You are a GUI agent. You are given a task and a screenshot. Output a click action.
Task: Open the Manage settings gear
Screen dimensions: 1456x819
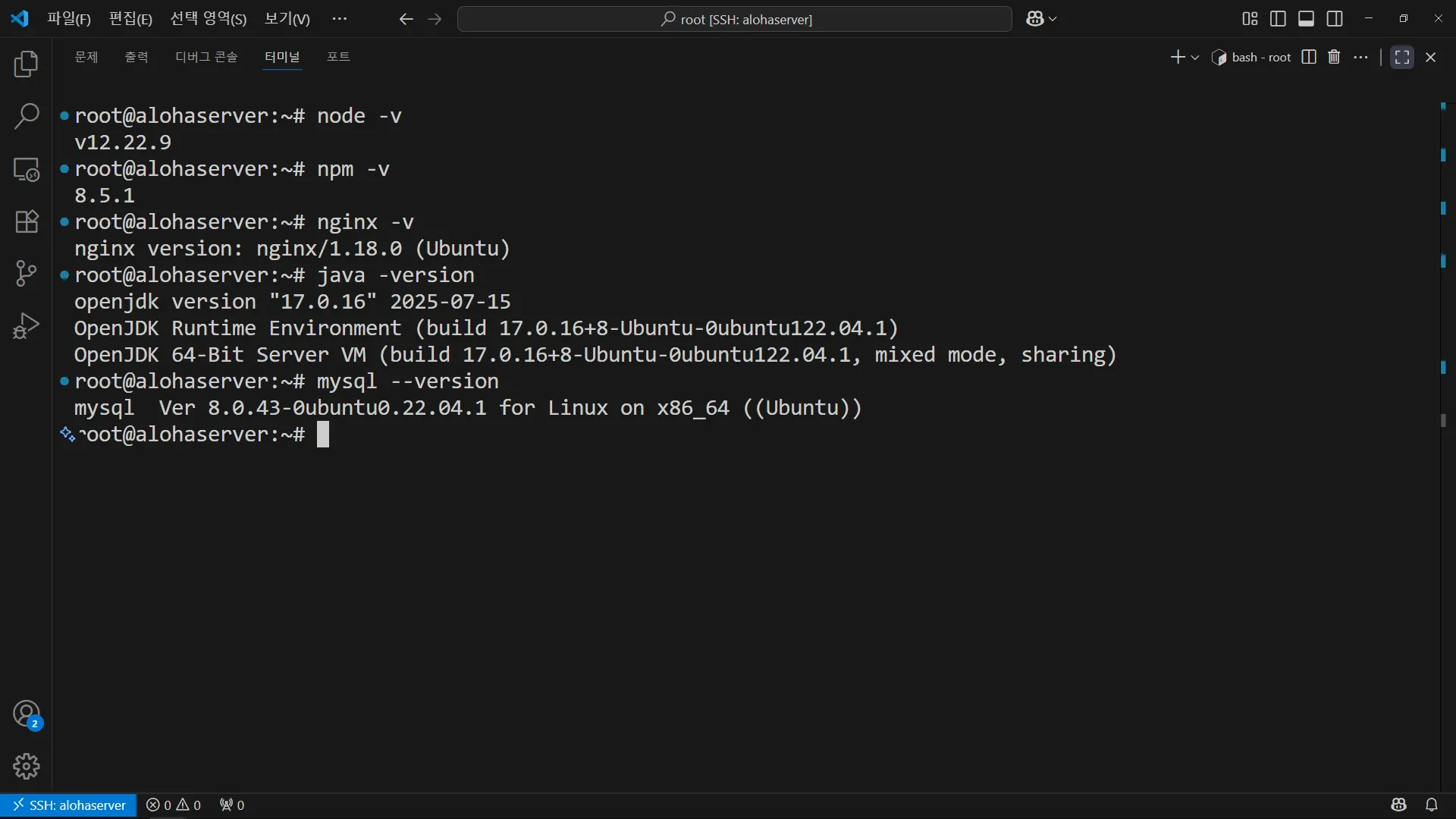tap(27, 766)
